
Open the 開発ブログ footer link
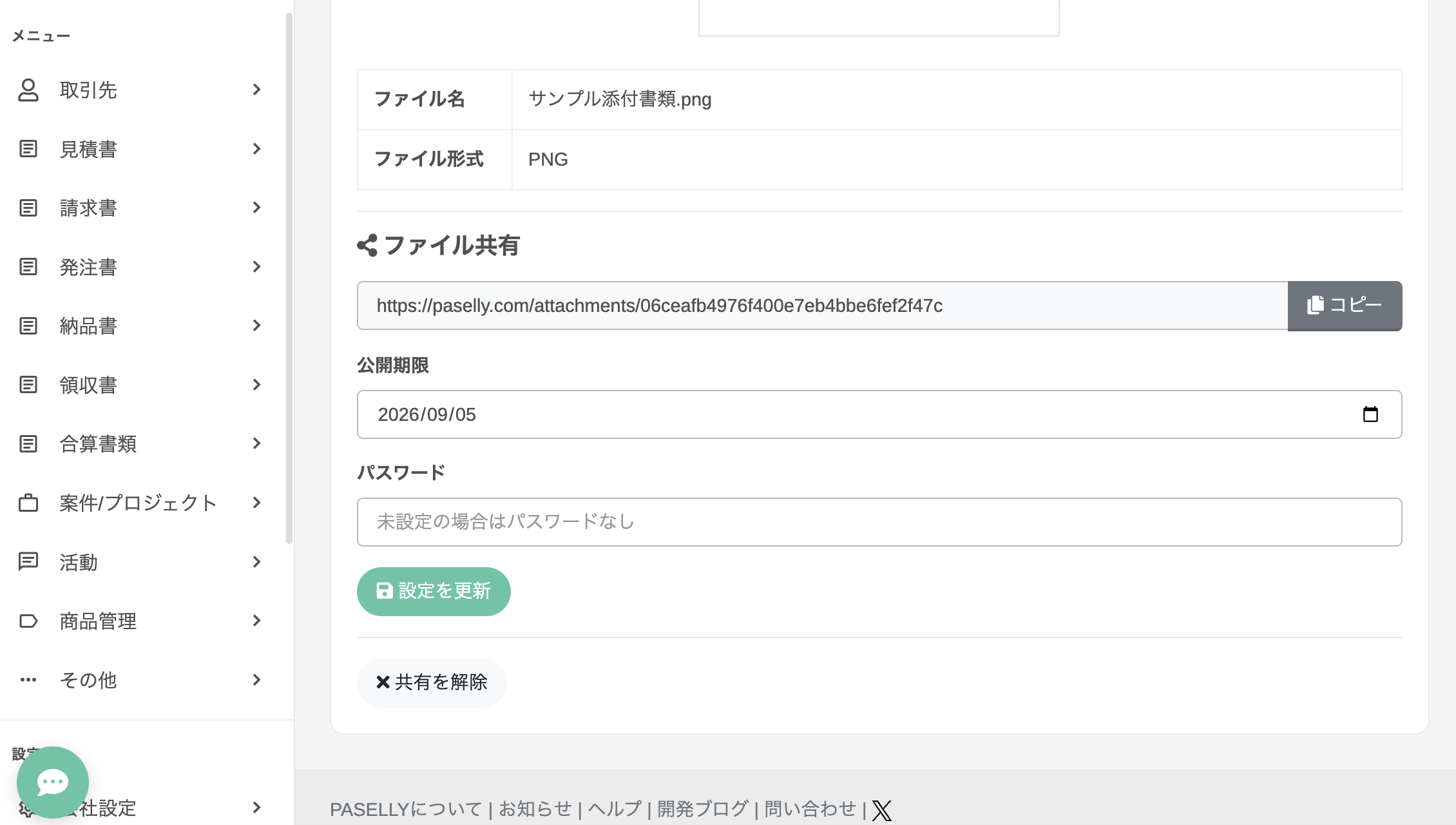(x=703, y=810)
